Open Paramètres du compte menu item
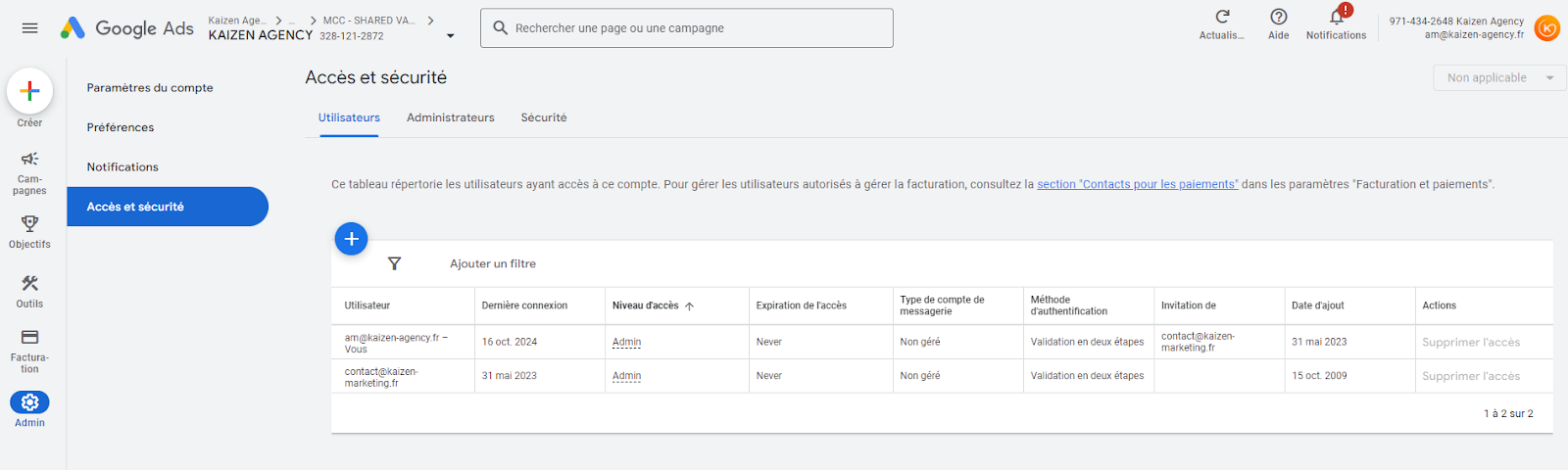The image size is (1568, 470). (x=150, y=88)
